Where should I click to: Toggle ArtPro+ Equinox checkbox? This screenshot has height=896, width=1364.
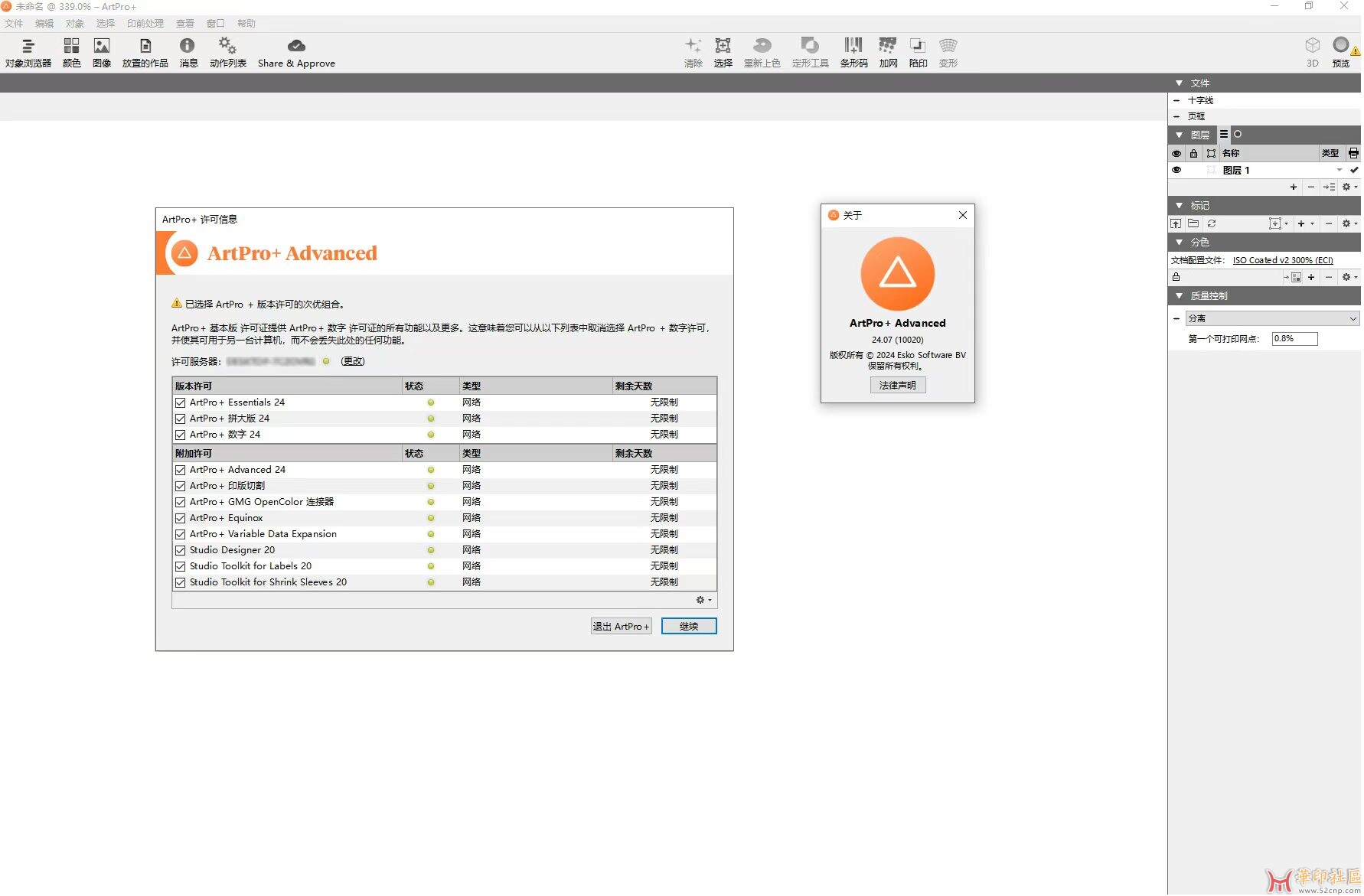(181, 518)
